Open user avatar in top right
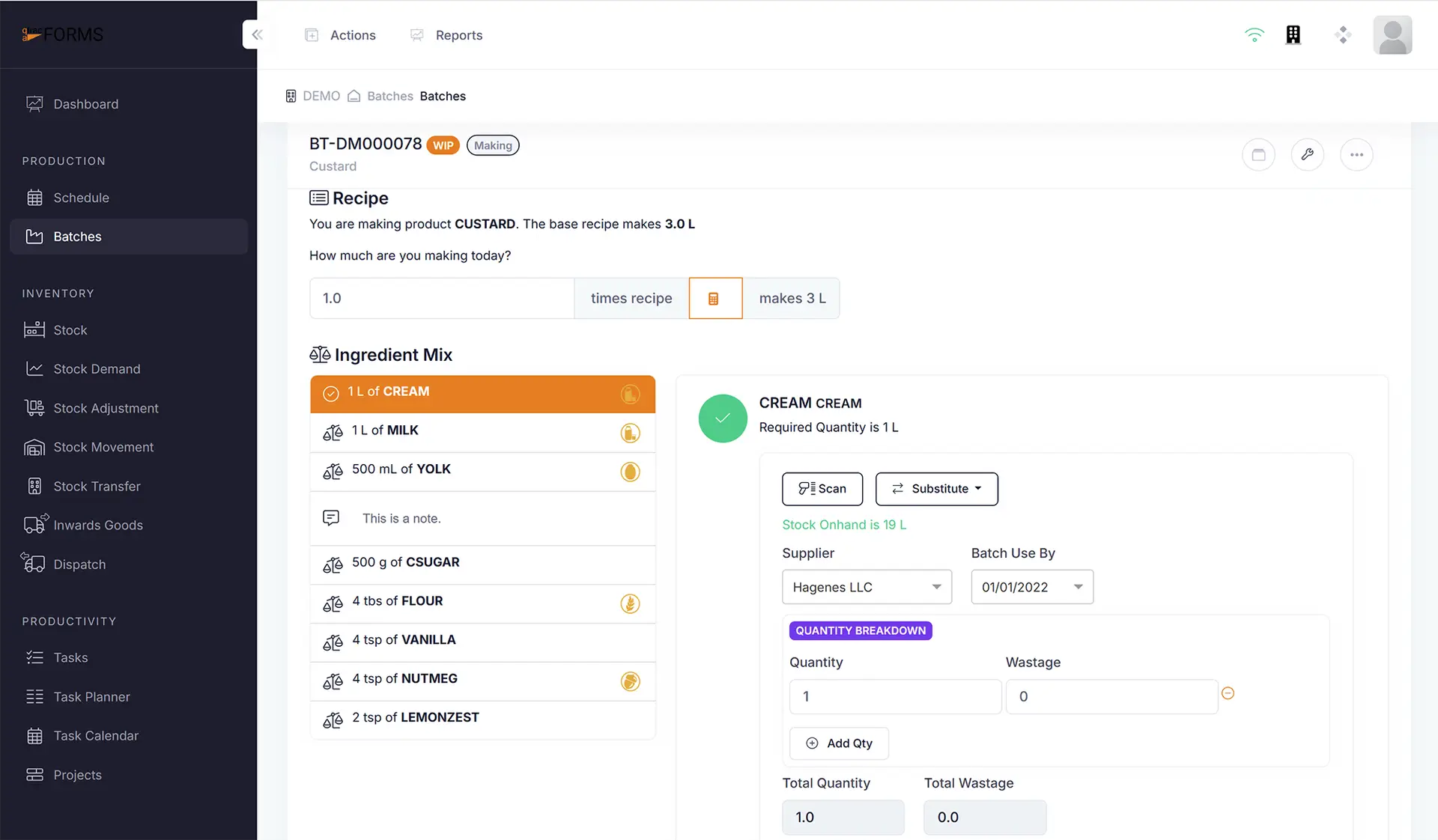 [x=1392, y=35]
